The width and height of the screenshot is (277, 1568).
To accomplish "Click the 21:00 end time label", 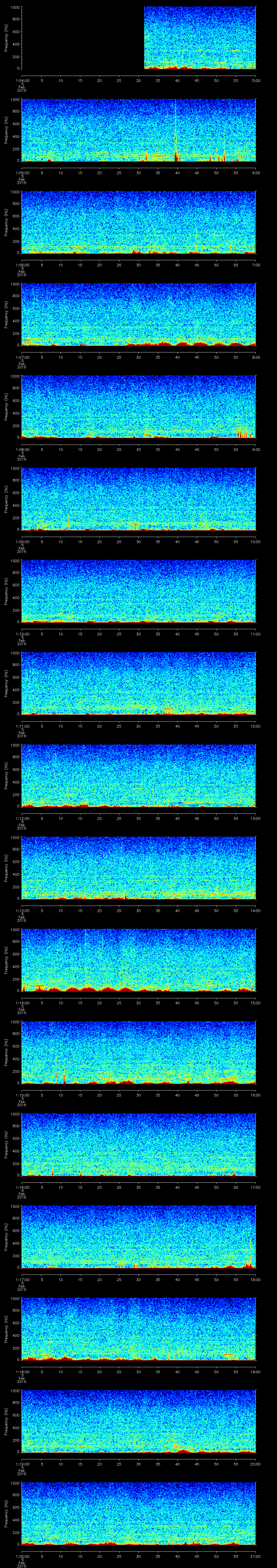I will 256,1556.
